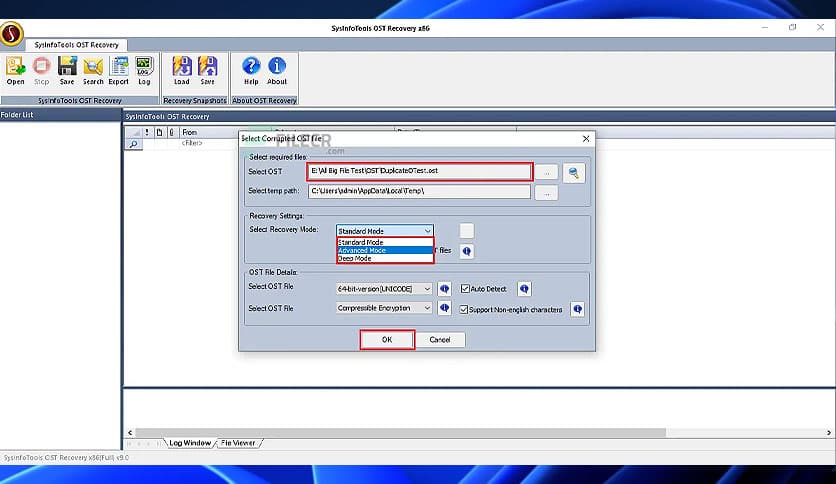
Task: Click the status bar version text
Action: (66, 457)
